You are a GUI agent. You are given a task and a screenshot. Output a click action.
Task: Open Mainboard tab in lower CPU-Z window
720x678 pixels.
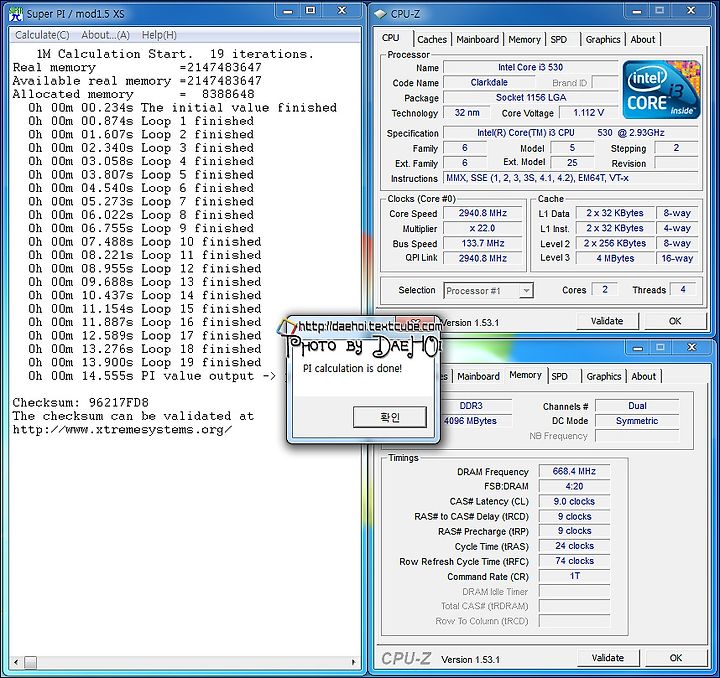pos(478,376)
